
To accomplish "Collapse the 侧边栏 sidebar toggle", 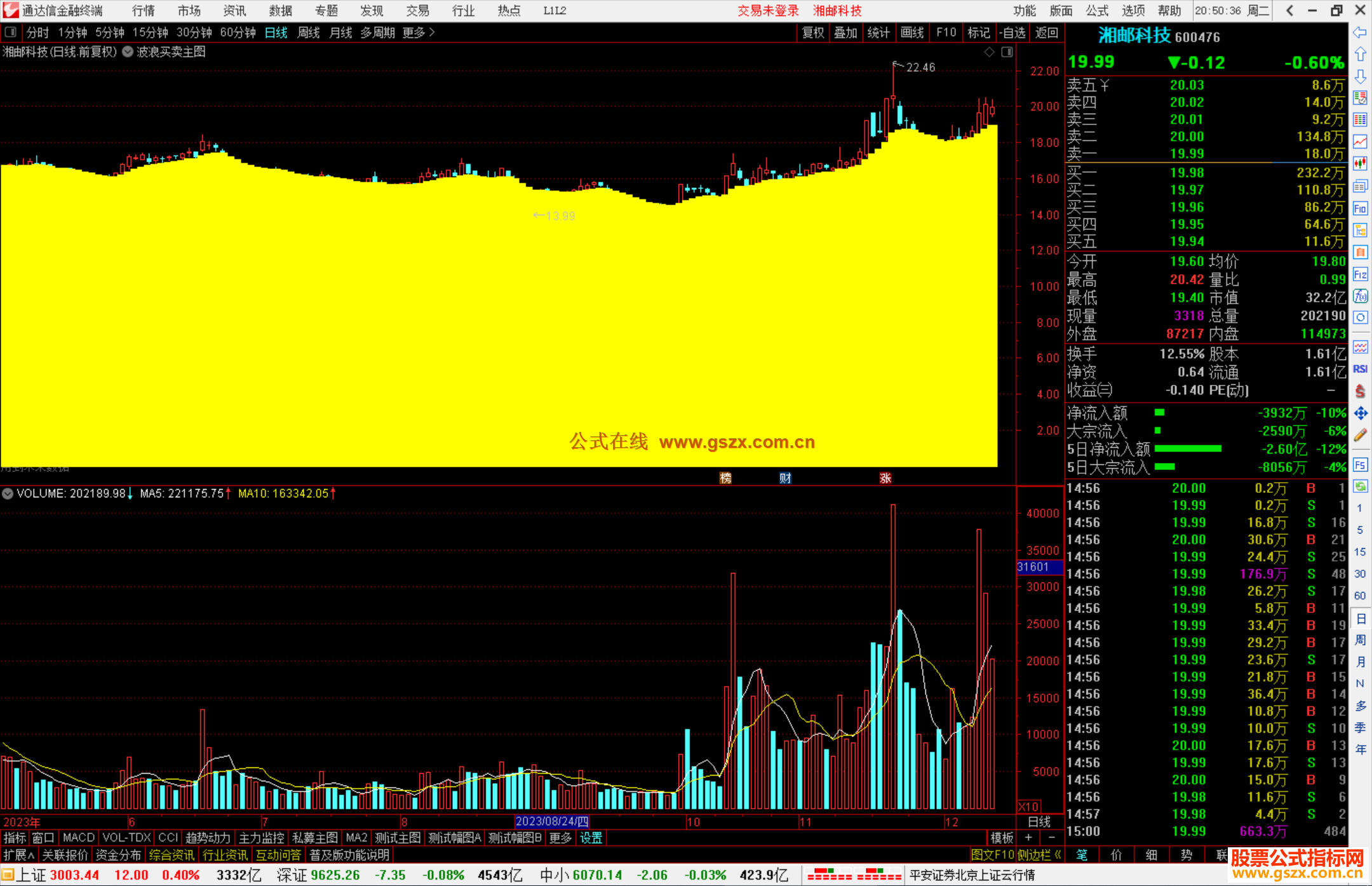I will point(1039,855).
